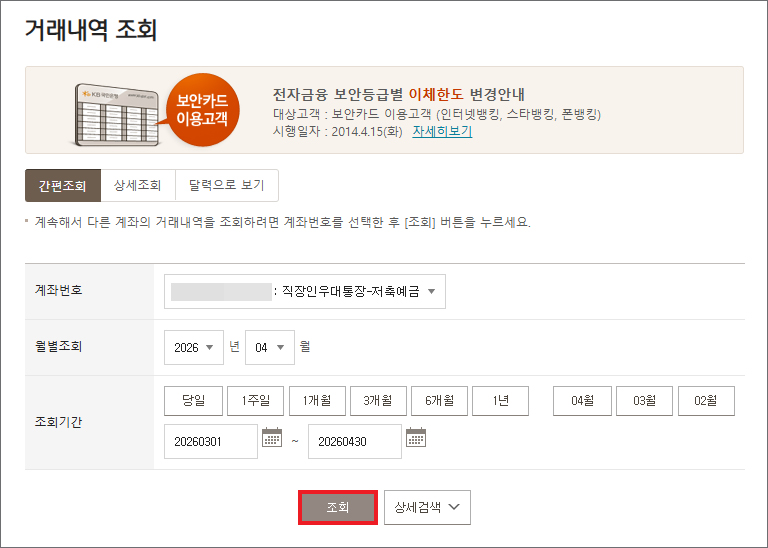Click the security card banner image
This screenshot has width=768, height=548.
pyautogui.click(x=157, y=109)
